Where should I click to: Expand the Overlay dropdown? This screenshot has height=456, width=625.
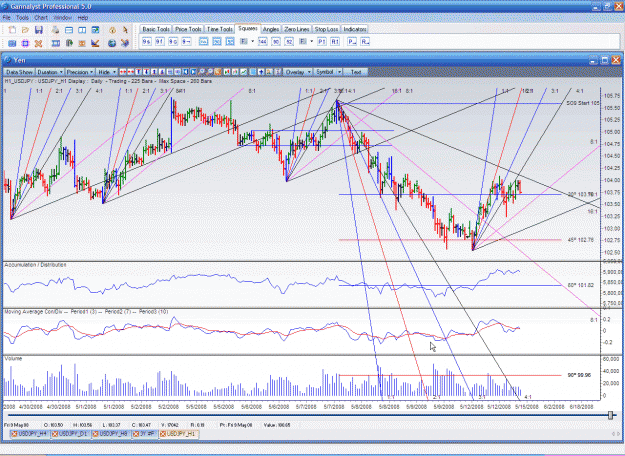pyautogui.click(x=297, y=72)
